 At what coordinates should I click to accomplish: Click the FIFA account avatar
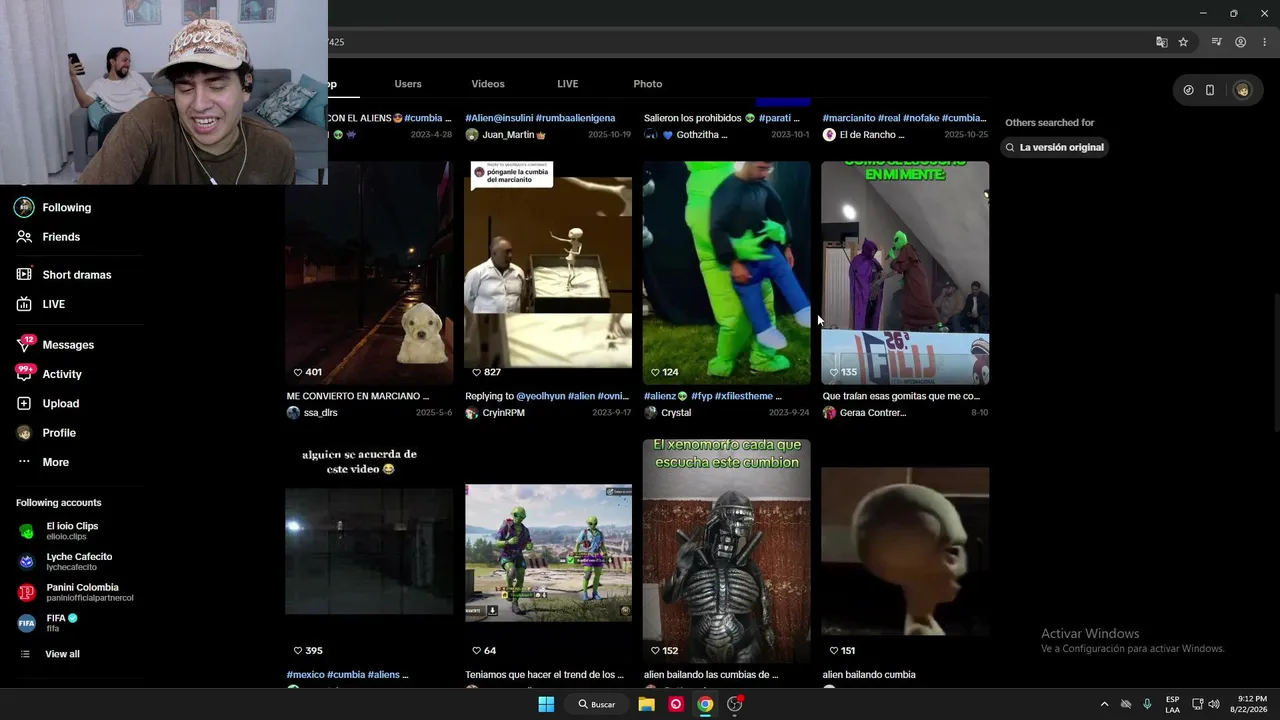pos(26,623)
